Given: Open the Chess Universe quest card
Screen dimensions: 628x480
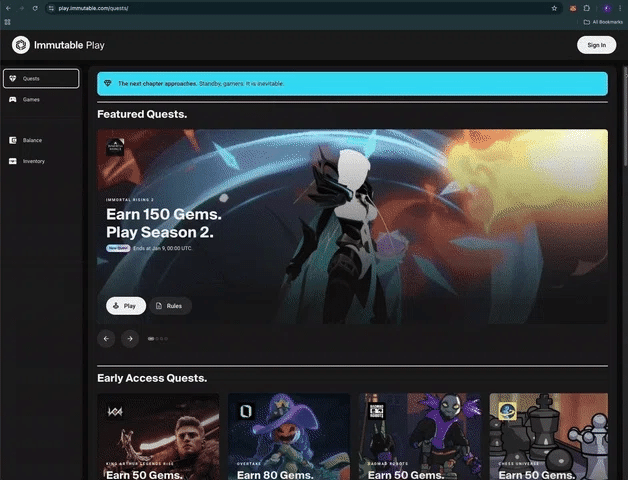Looking at the screenshot, I should coord(549,436).
